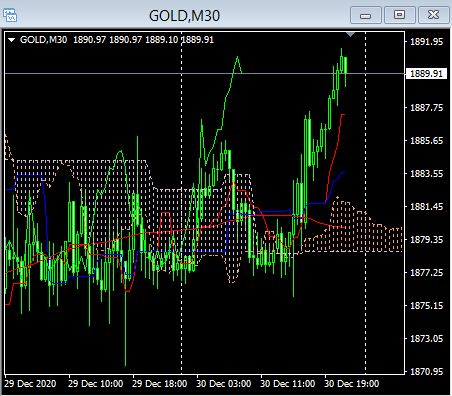Click the 1870.95 price scale label
452x396 pixels.
(x=427, y=371)
